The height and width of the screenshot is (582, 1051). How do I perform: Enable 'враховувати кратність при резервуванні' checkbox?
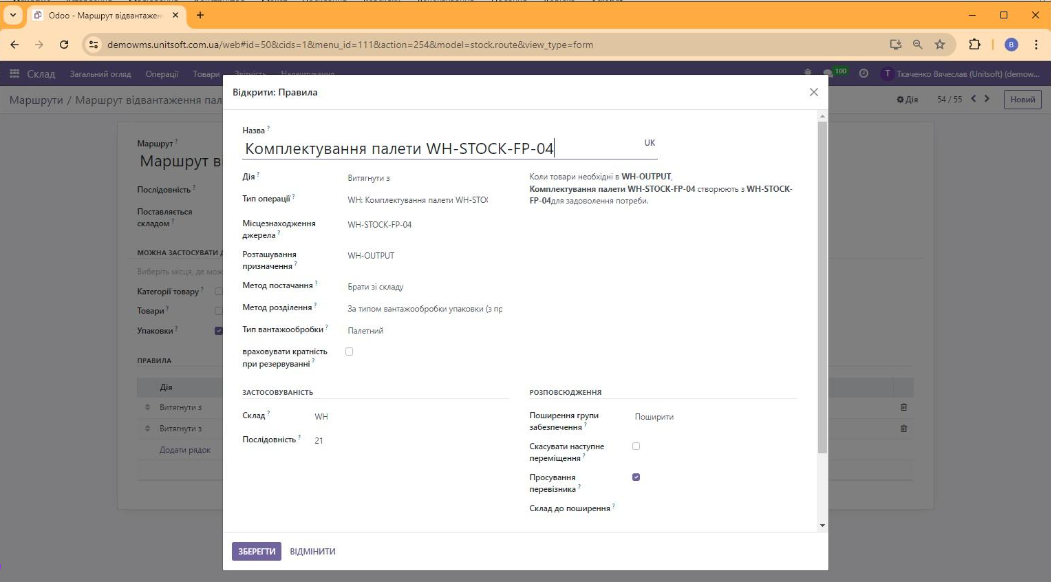349,352
